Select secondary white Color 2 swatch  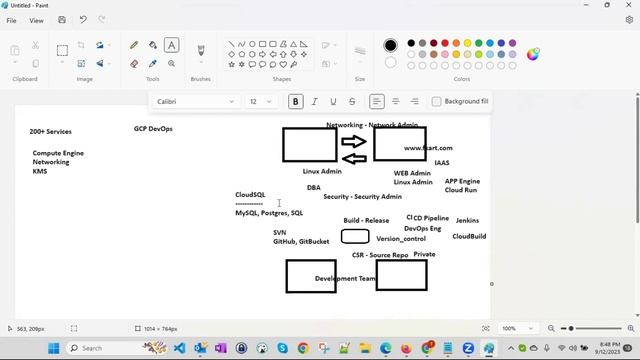point(390,62)
